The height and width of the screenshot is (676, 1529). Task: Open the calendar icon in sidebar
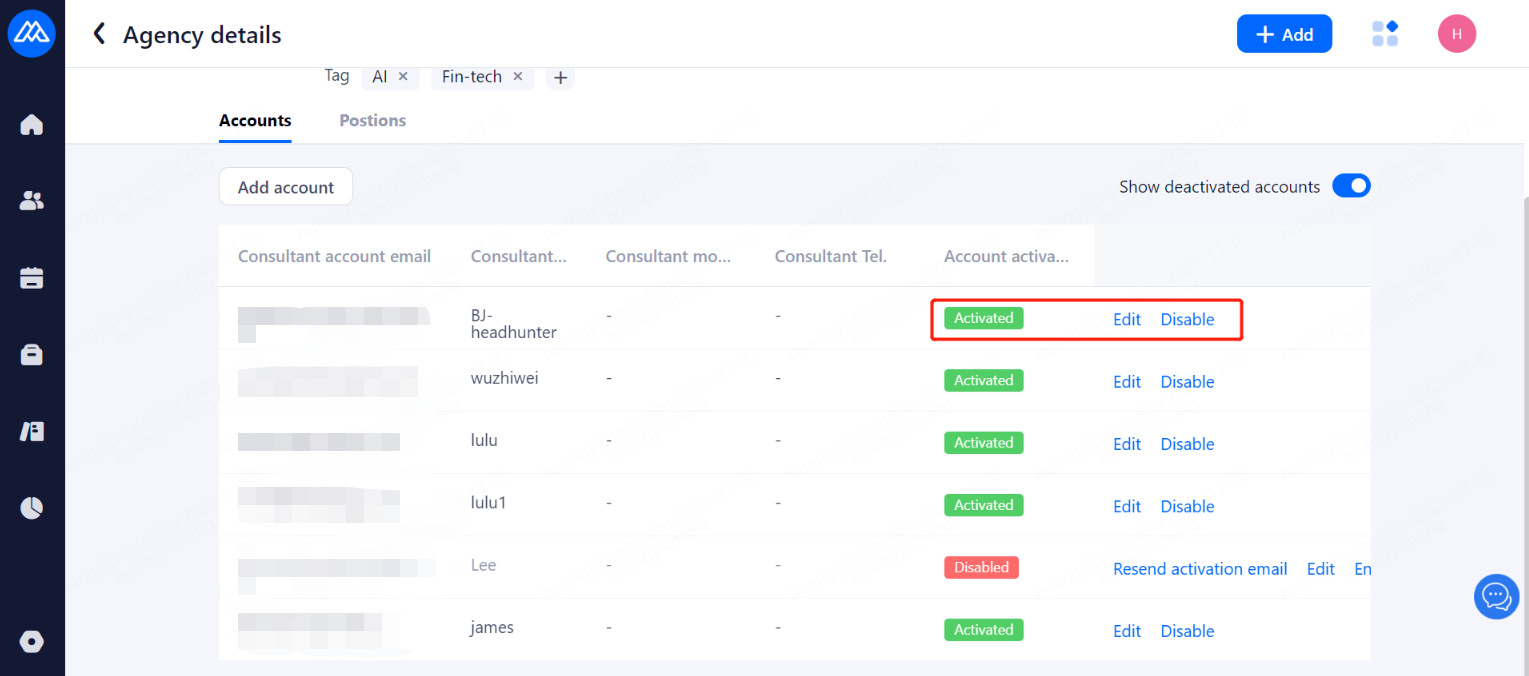pyautogui.click(x=32, y=278)
